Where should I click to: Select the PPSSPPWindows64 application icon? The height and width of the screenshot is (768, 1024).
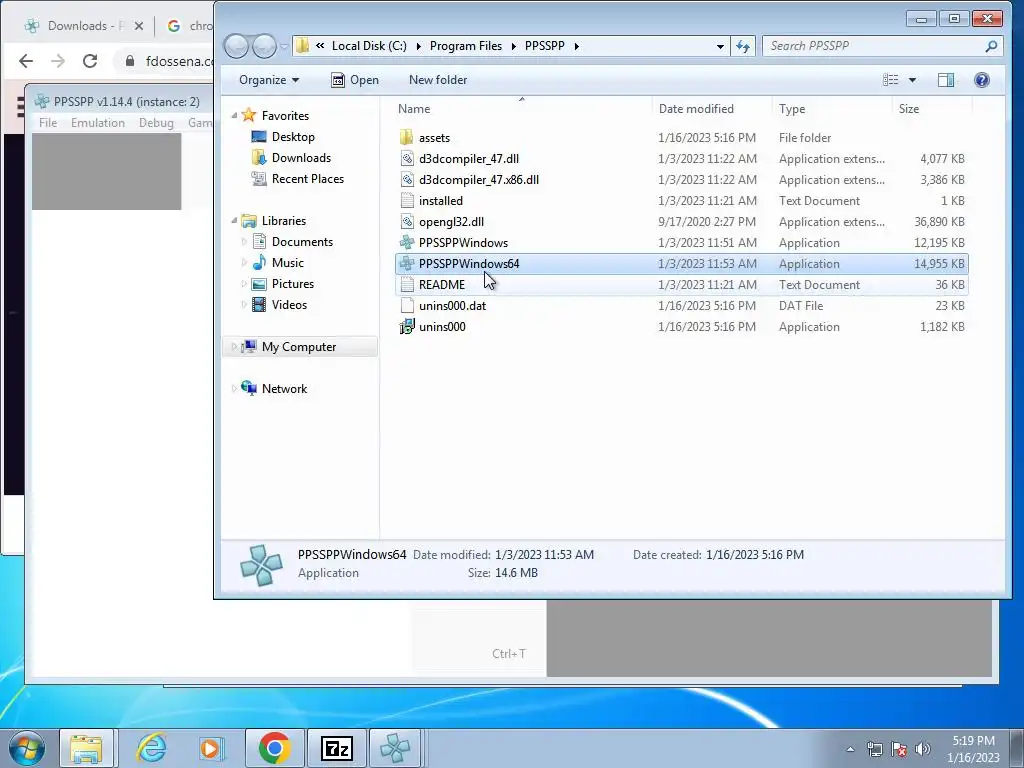(407, 263)
